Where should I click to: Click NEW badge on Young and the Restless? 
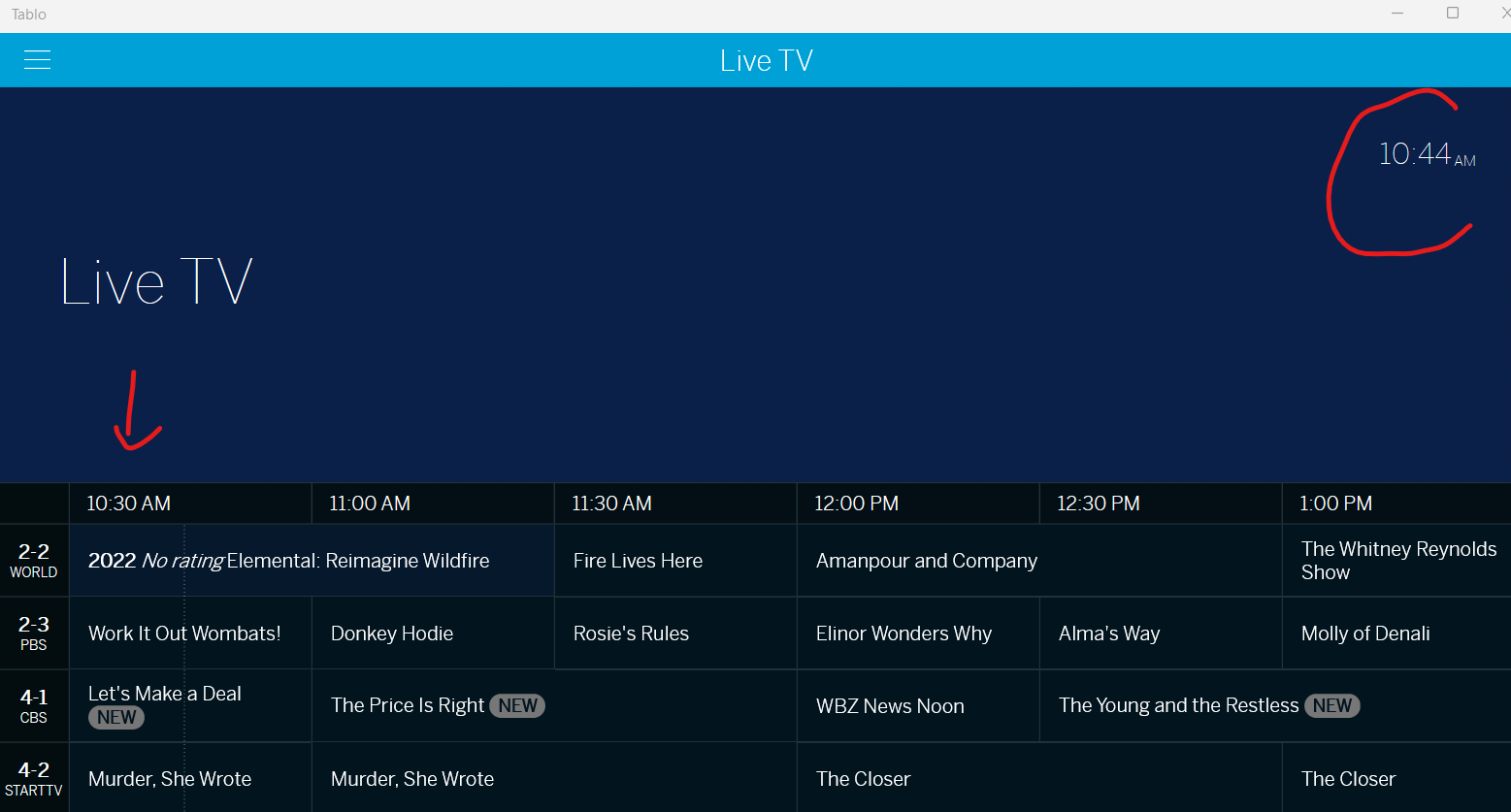1332,706
